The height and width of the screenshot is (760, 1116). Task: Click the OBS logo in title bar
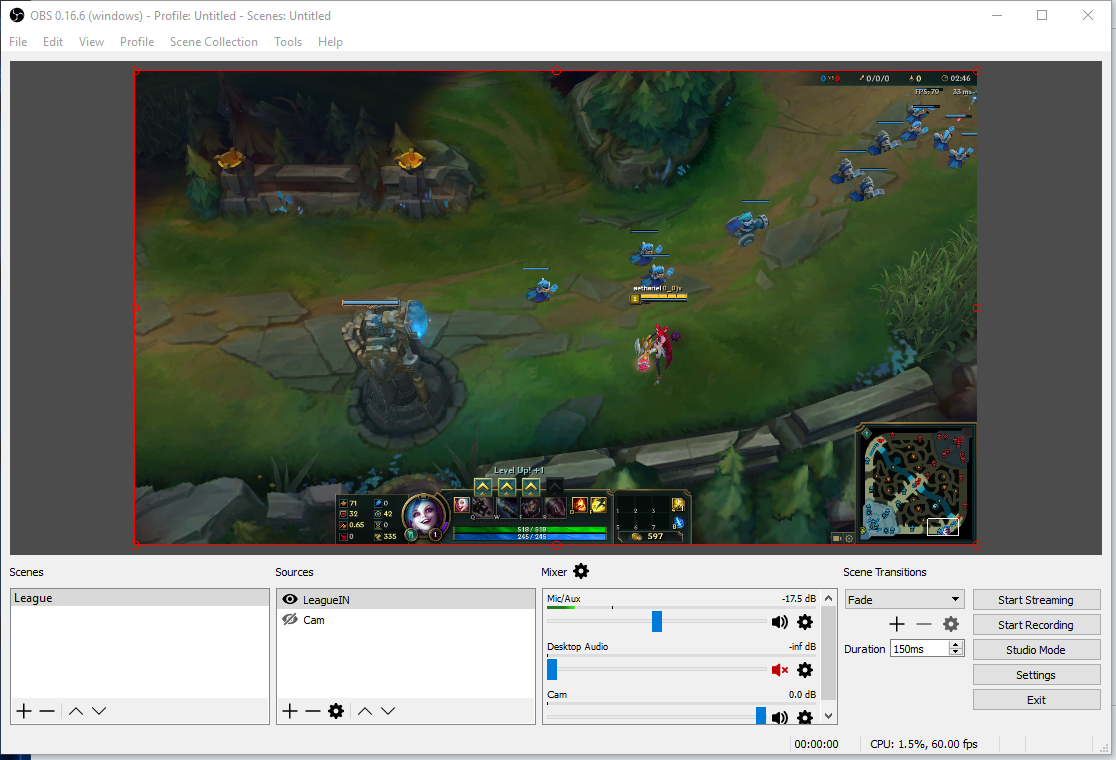17,15
